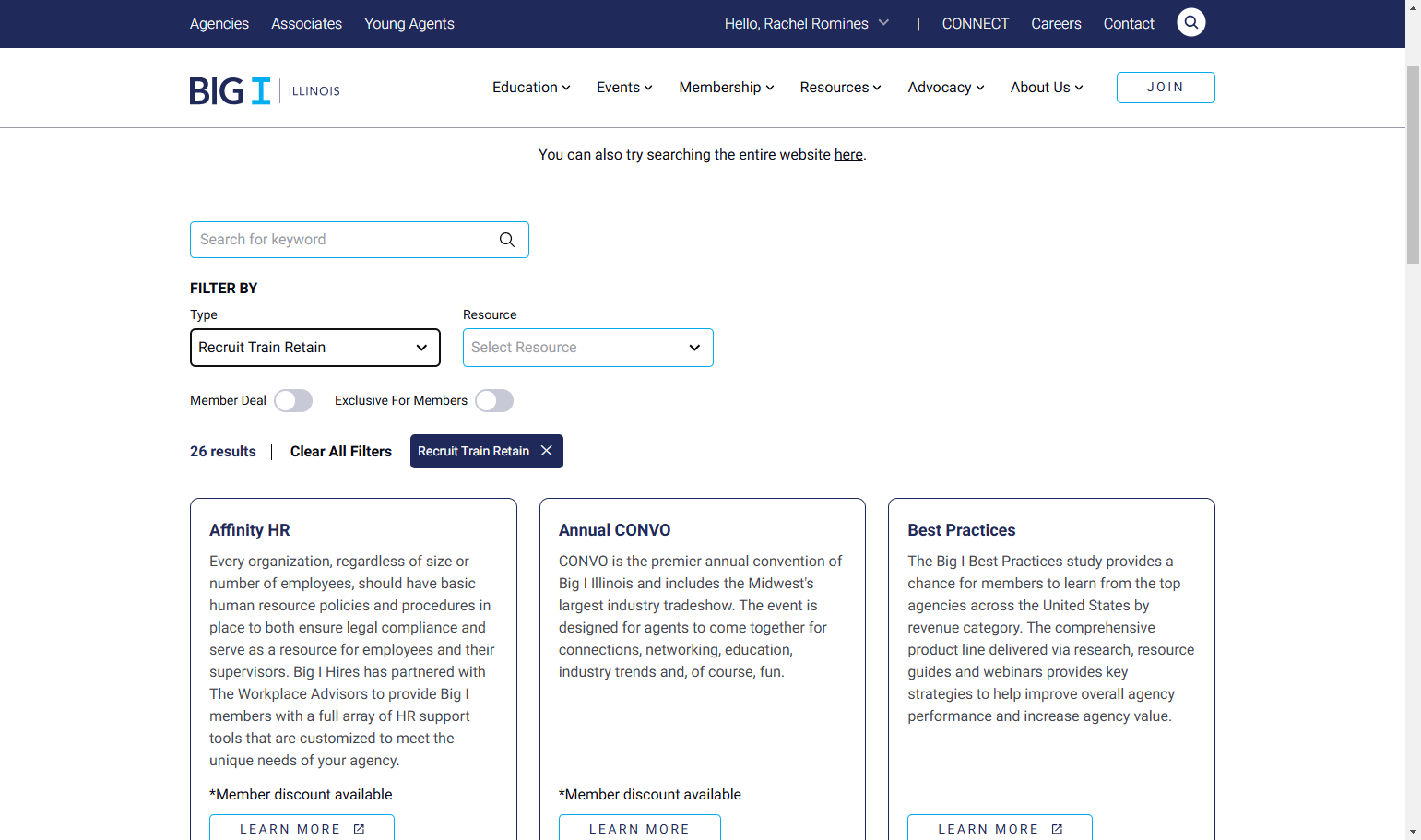Image resolution: width=1421 pixels, height=840 pixels.
Task: Click Learn More on the Best Practices card
Action: 1000,827
